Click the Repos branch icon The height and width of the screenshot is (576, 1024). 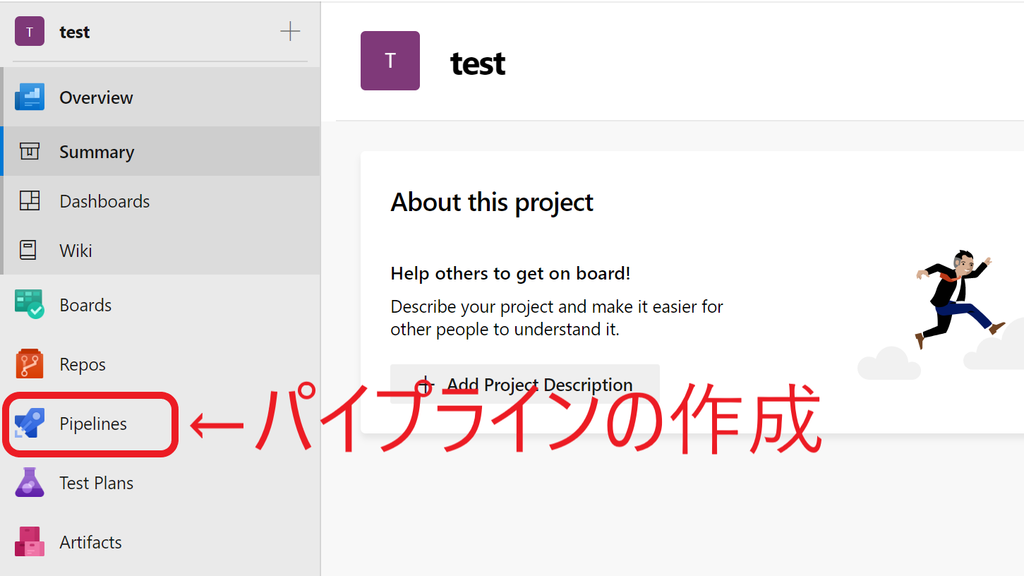pyautogui.click(x=29, y=364)
